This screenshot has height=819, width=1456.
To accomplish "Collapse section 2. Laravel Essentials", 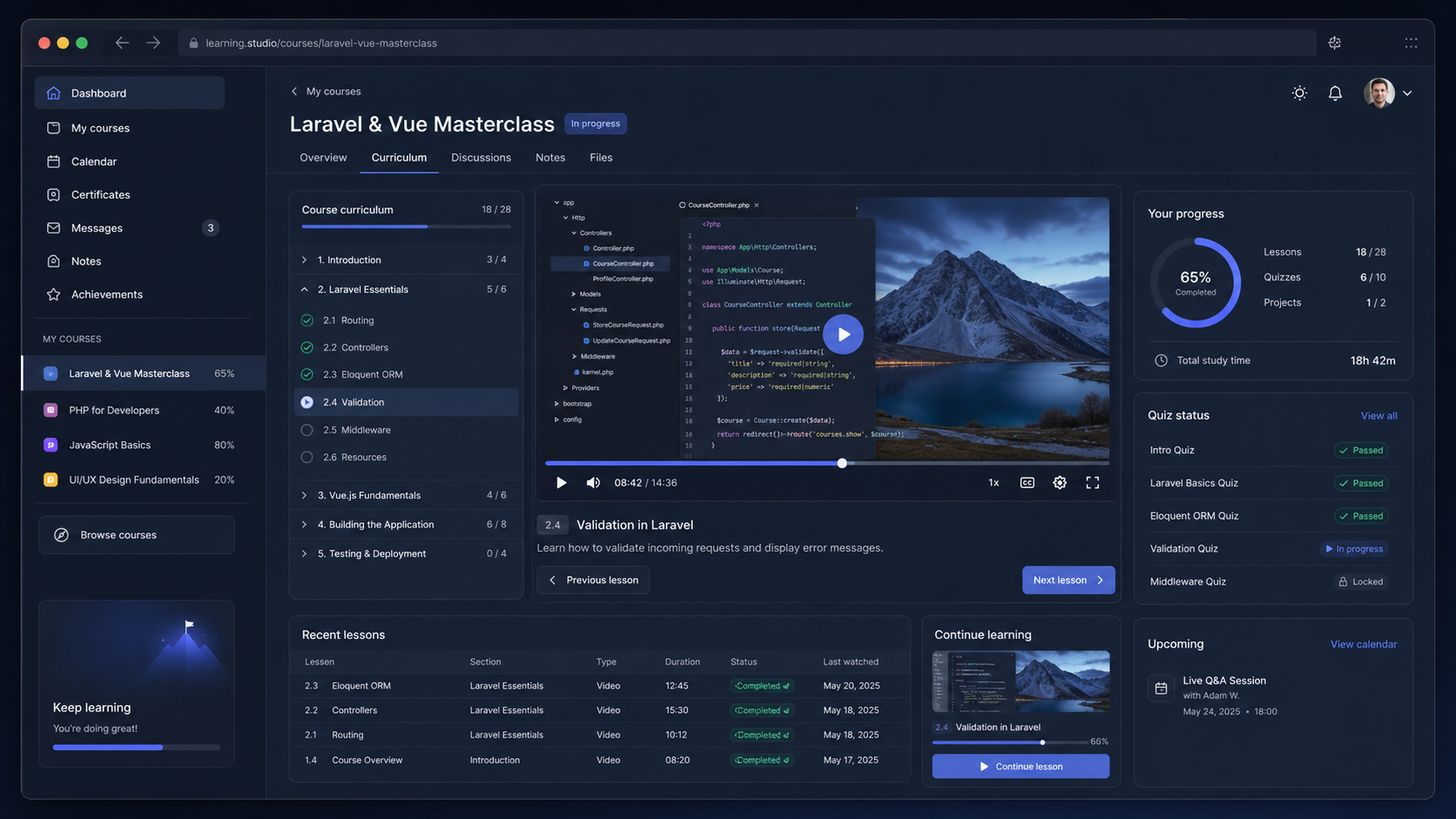I will (x=304, y=290).
